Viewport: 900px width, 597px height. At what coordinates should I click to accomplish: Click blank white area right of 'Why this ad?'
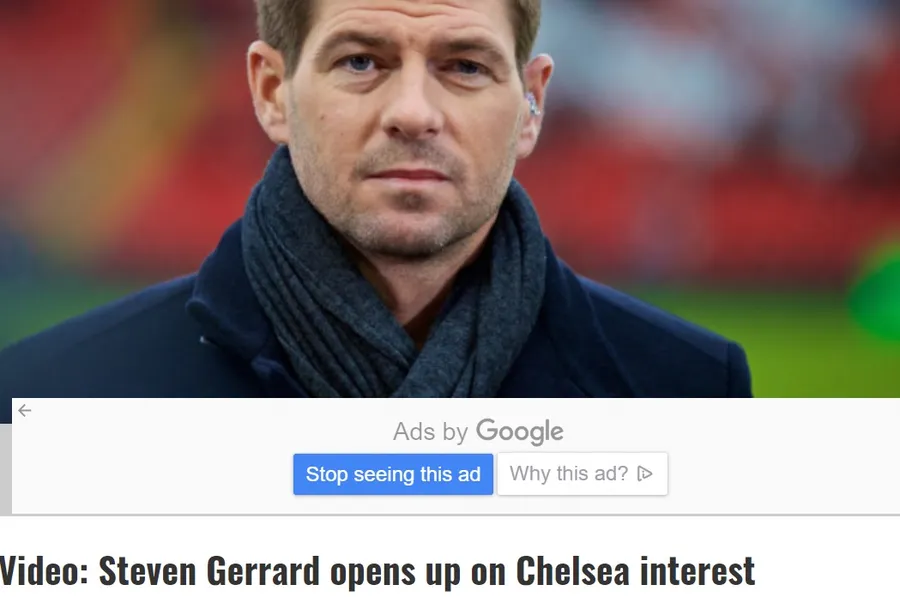click(x=781, y=474)
